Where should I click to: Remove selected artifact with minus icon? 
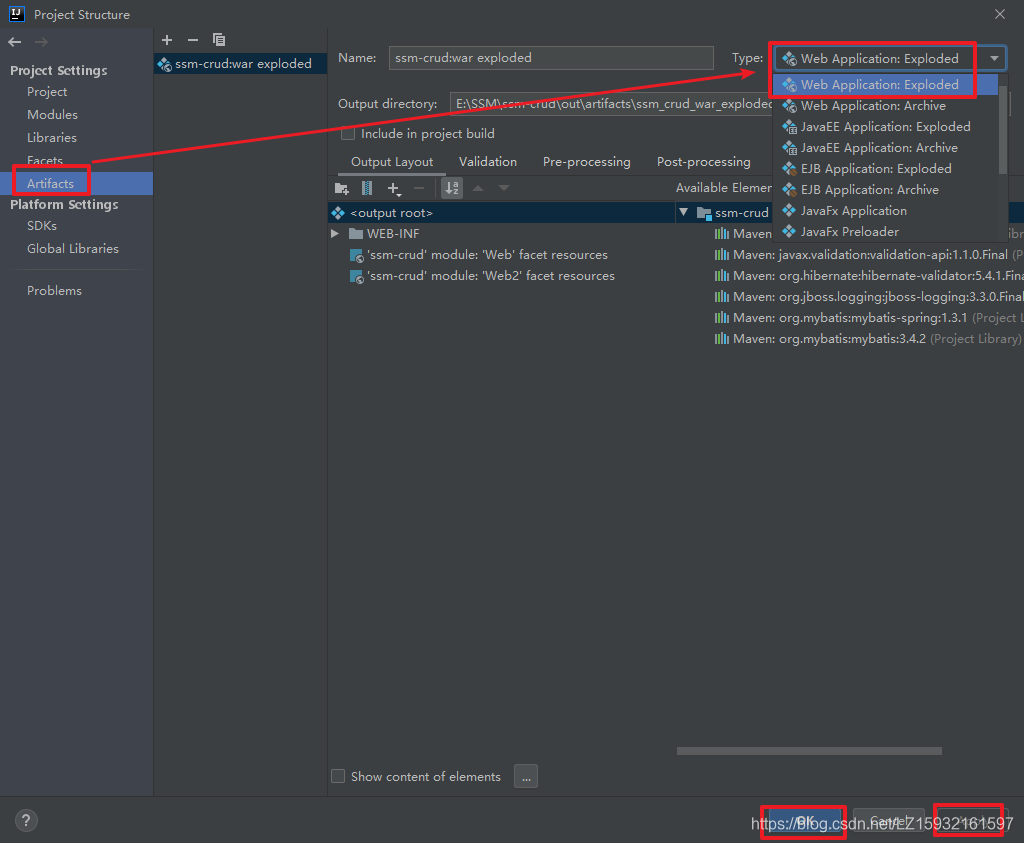pos(193,40)
